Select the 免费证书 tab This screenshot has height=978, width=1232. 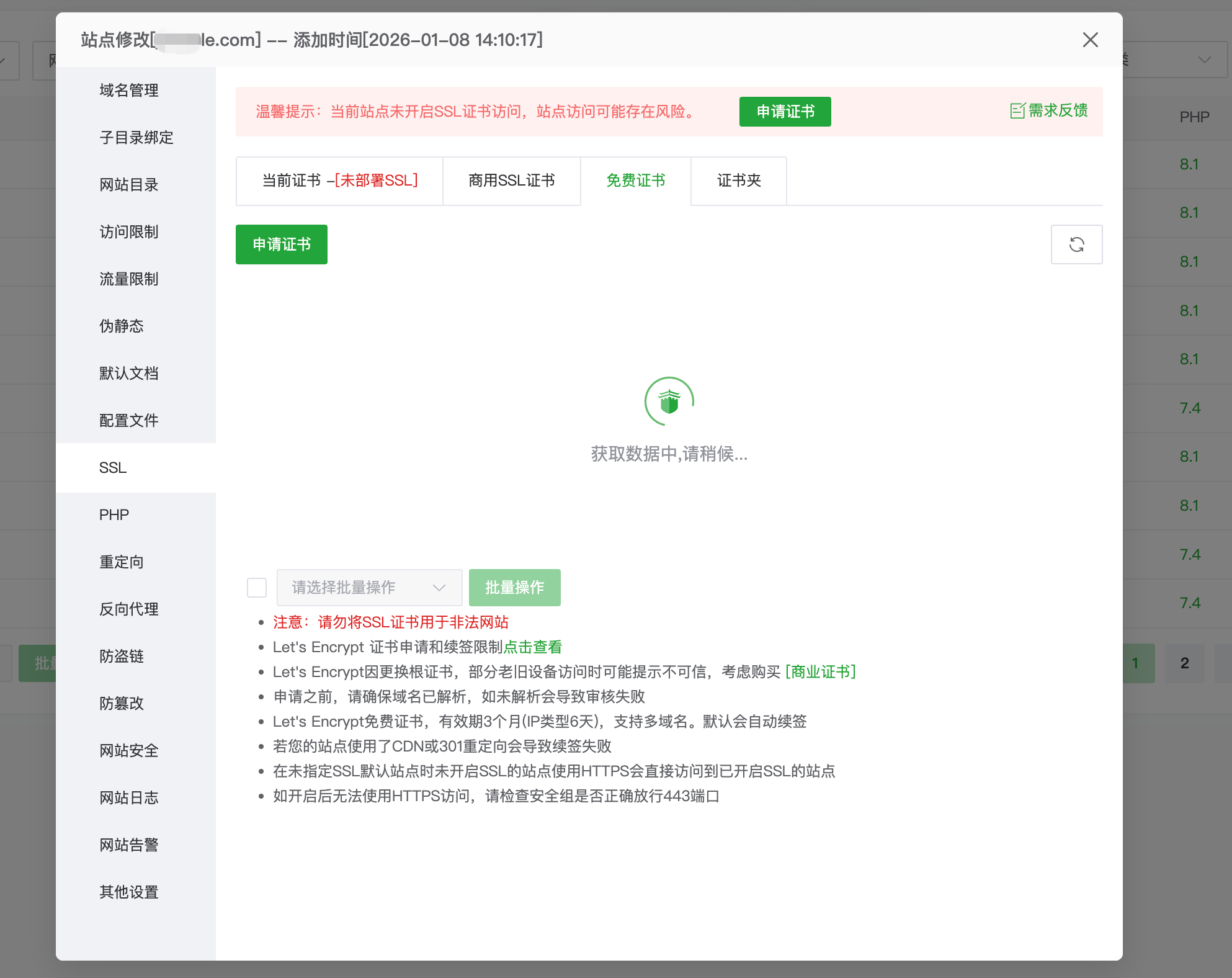(x=636, y=181)
